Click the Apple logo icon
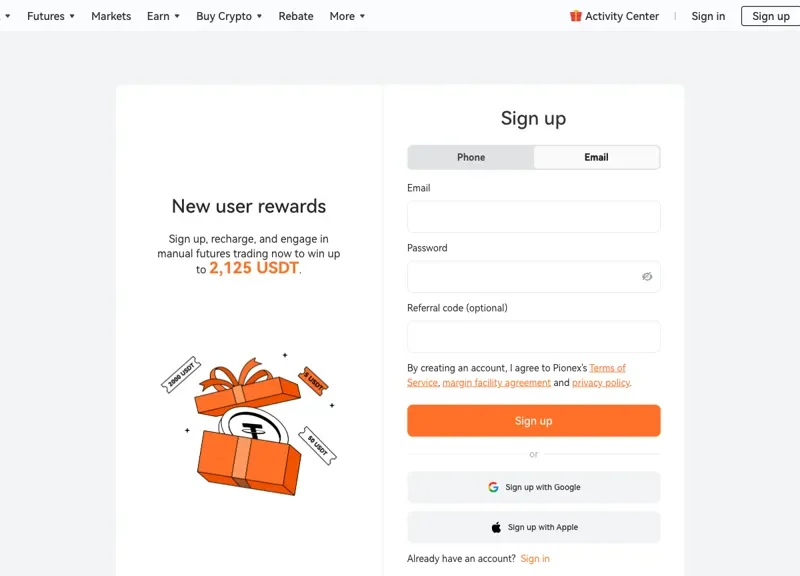The image size is (800, 576). point(496,527)
